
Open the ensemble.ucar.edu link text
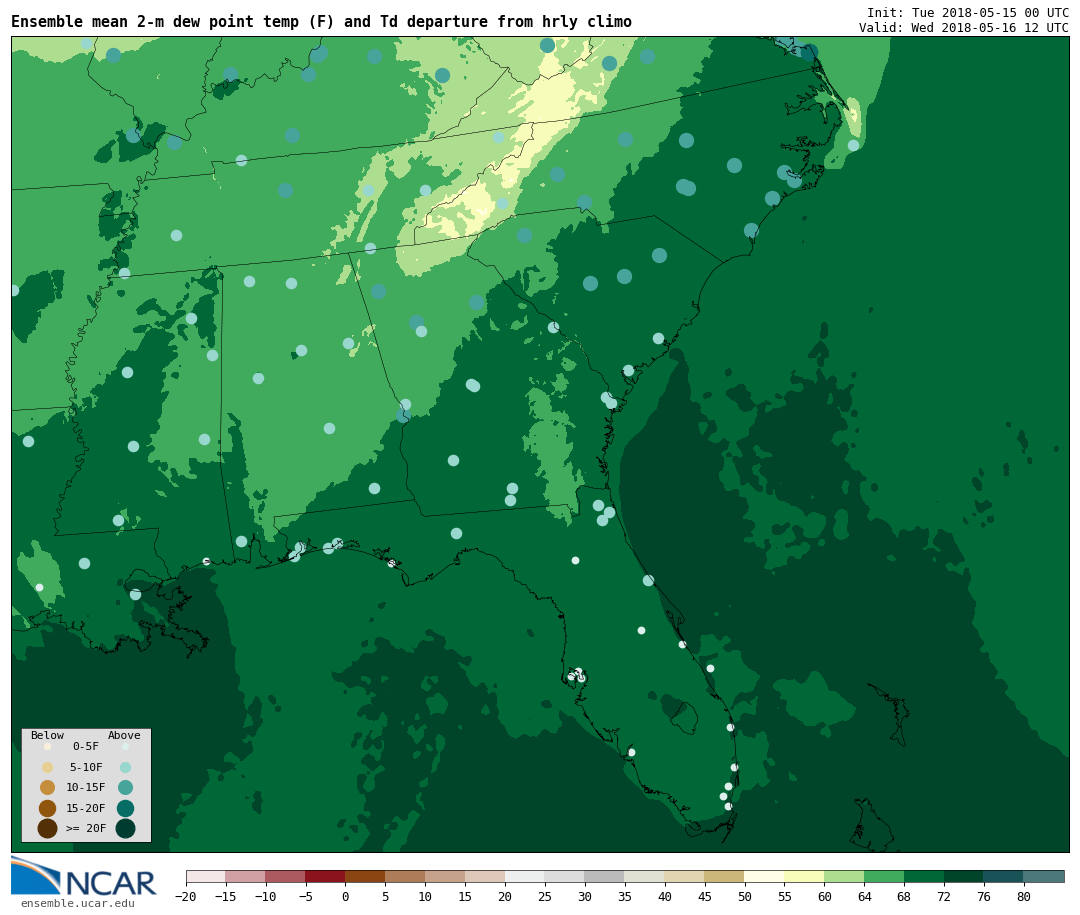coord(78,903)
